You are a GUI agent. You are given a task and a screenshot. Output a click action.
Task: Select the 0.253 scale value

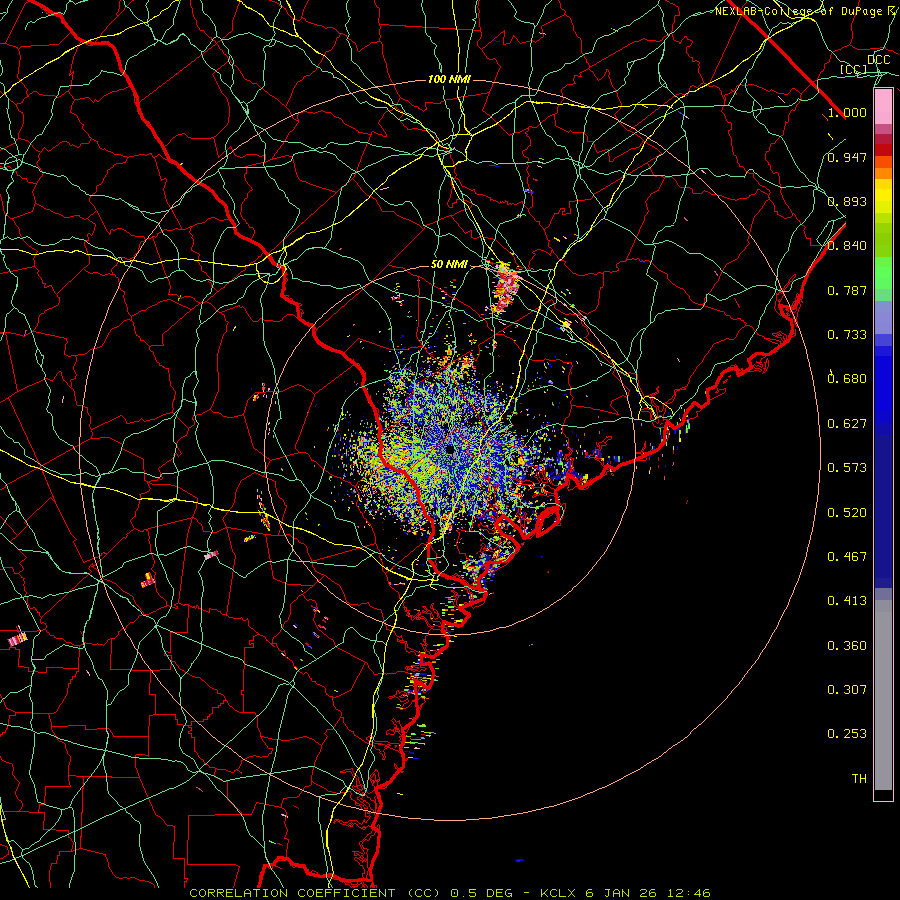click(847, 734)
